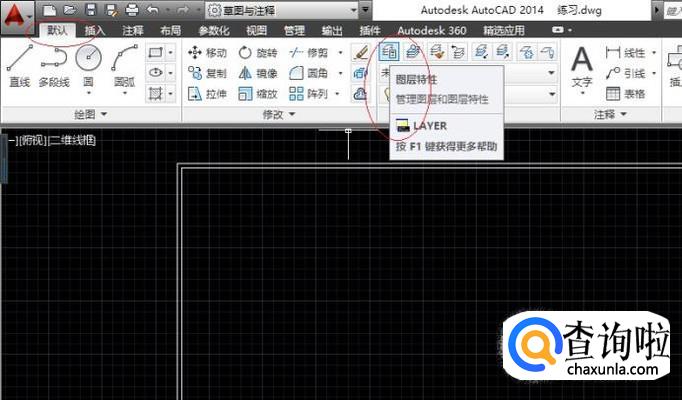Viewport: 682px width, 400px height.
Task: Click the Table (表格) button
Action: pyautogui.click(x=626, y=93)
